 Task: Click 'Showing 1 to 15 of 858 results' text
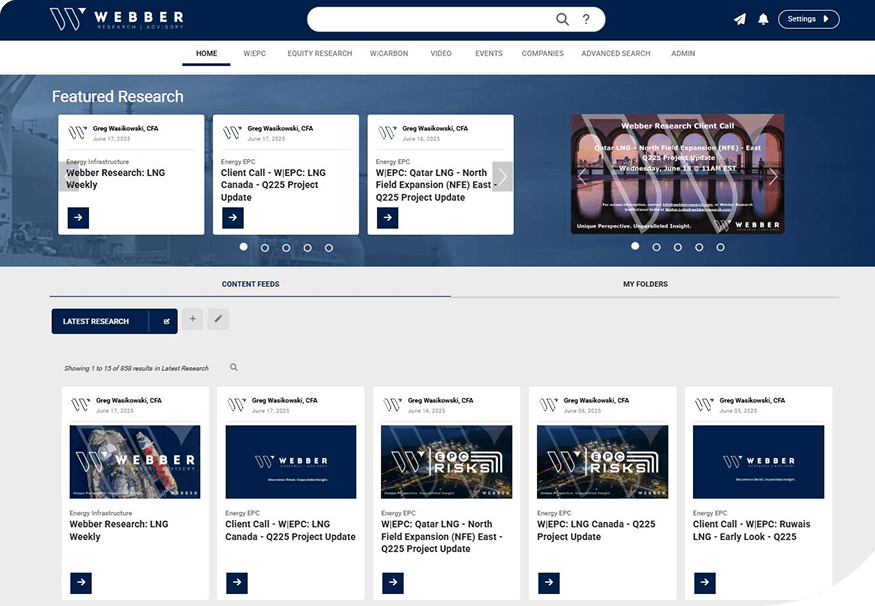[x=136, y=368]
